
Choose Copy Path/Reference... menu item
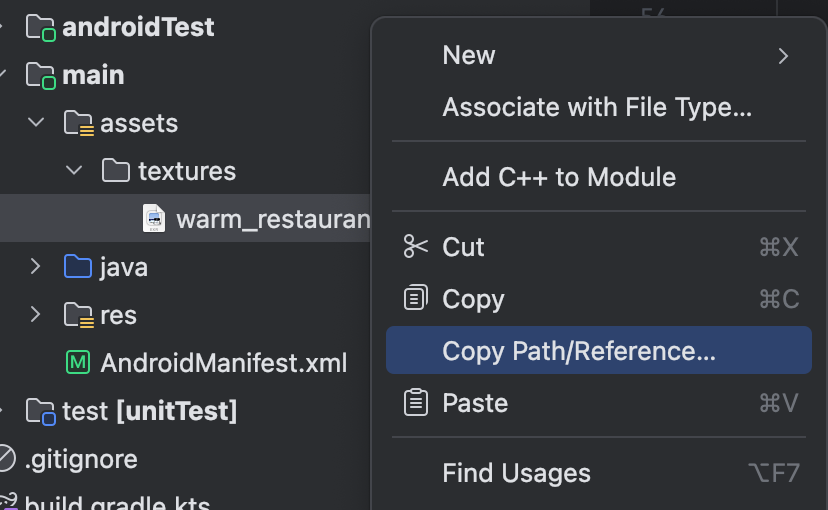pyautogui.click(x=599, y=350)
